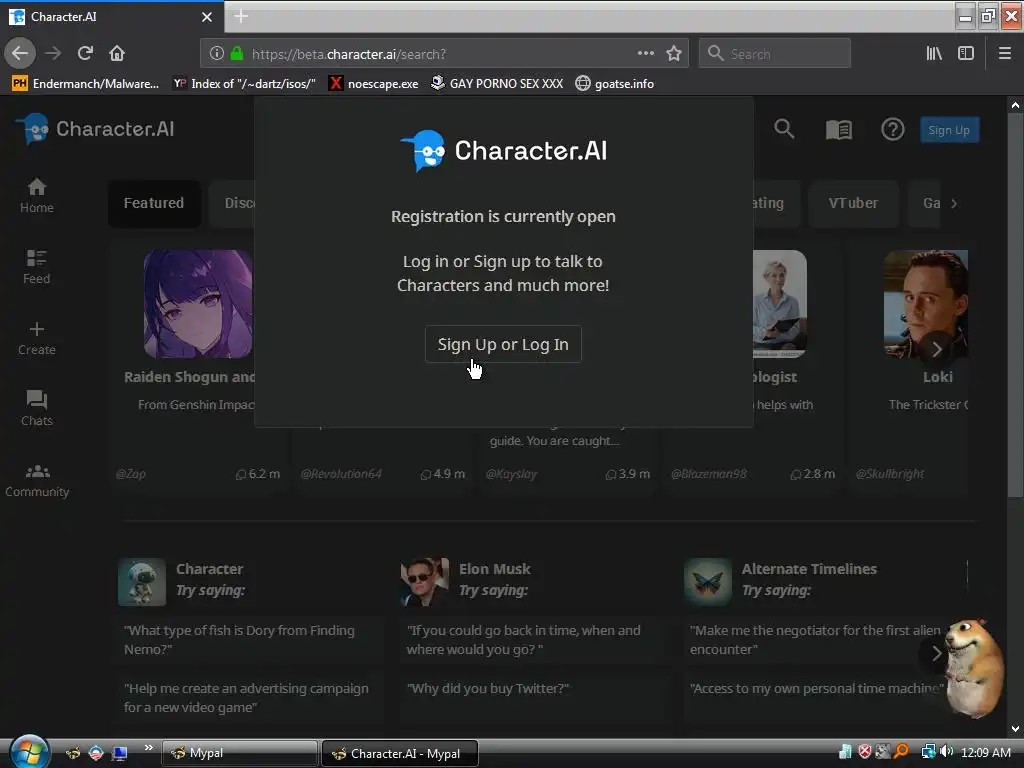Click the browser Forward arrow button
Image resolution: width=1024 pixels, height=768 pixels.
coord(53,54)
